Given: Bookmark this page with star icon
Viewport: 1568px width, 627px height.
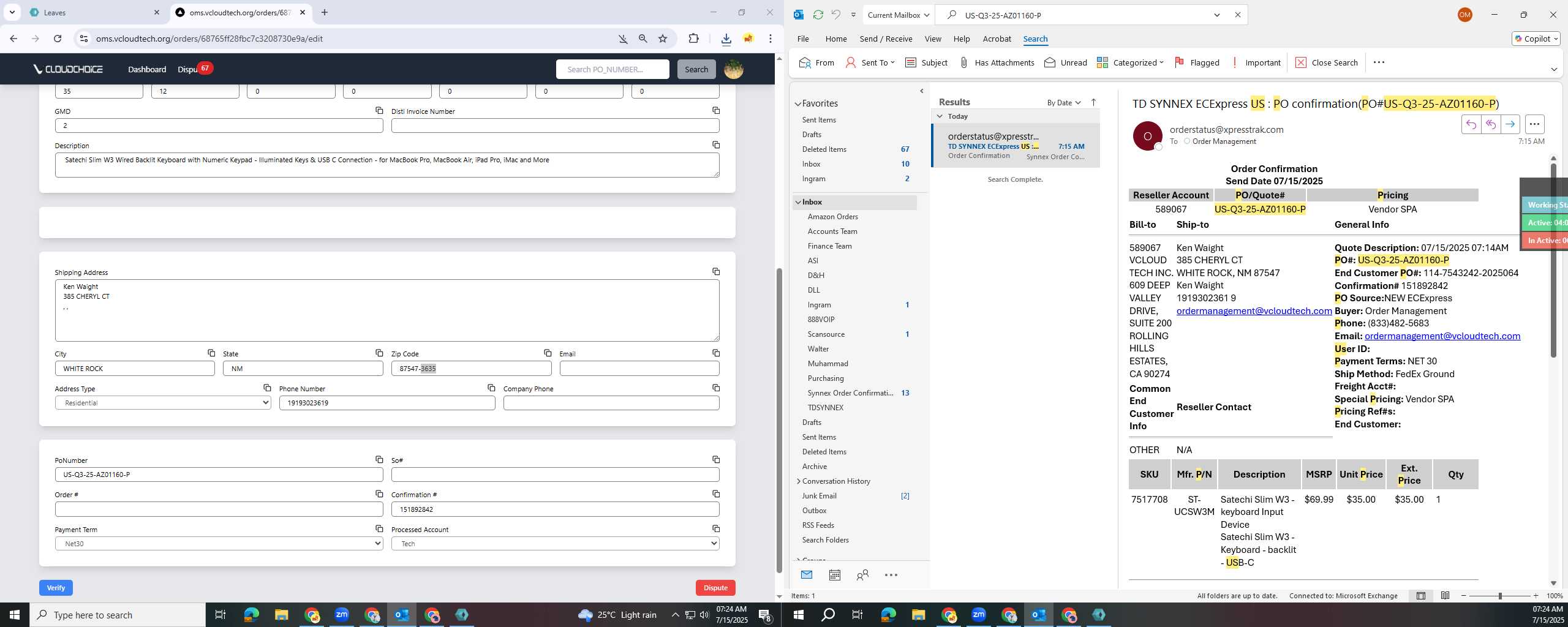Looking at the screenshot, I should [x=663, y=39].
